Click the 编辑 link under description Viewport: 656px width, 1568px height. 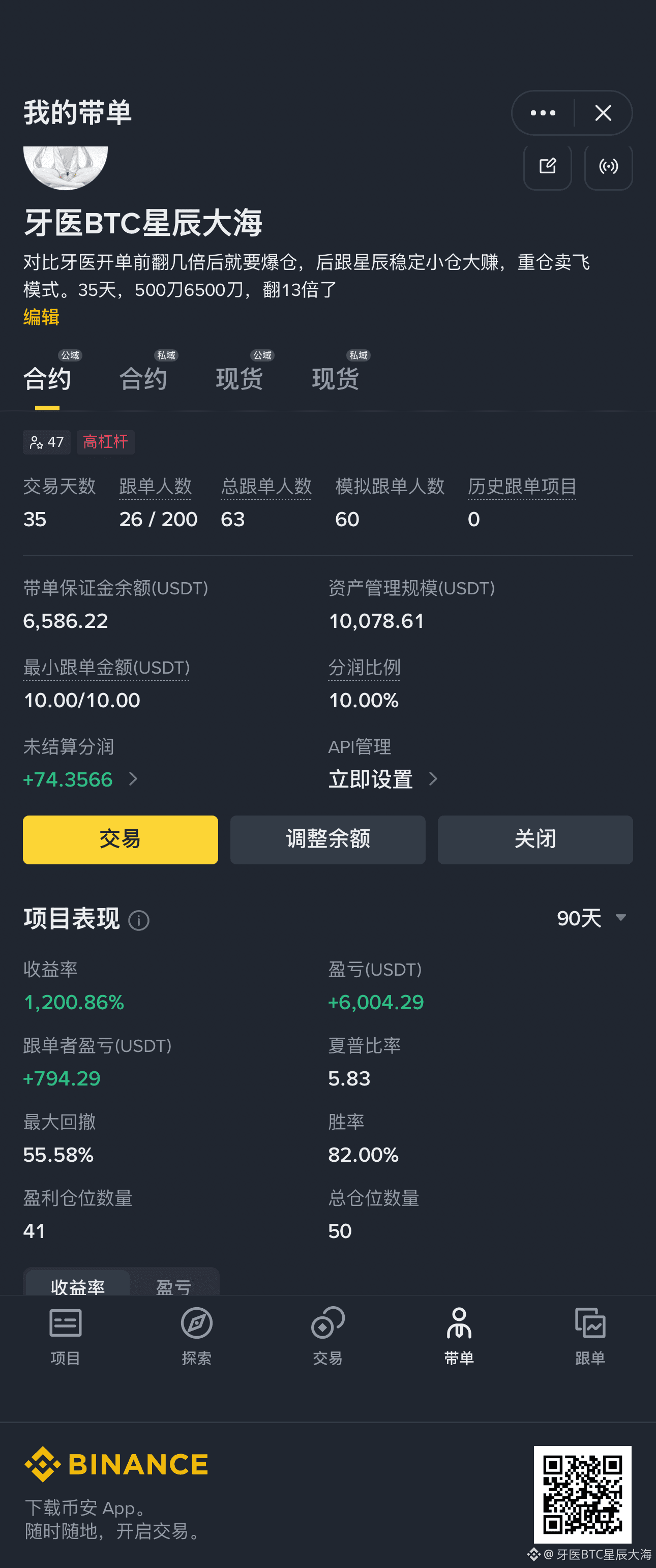[41, 317]
